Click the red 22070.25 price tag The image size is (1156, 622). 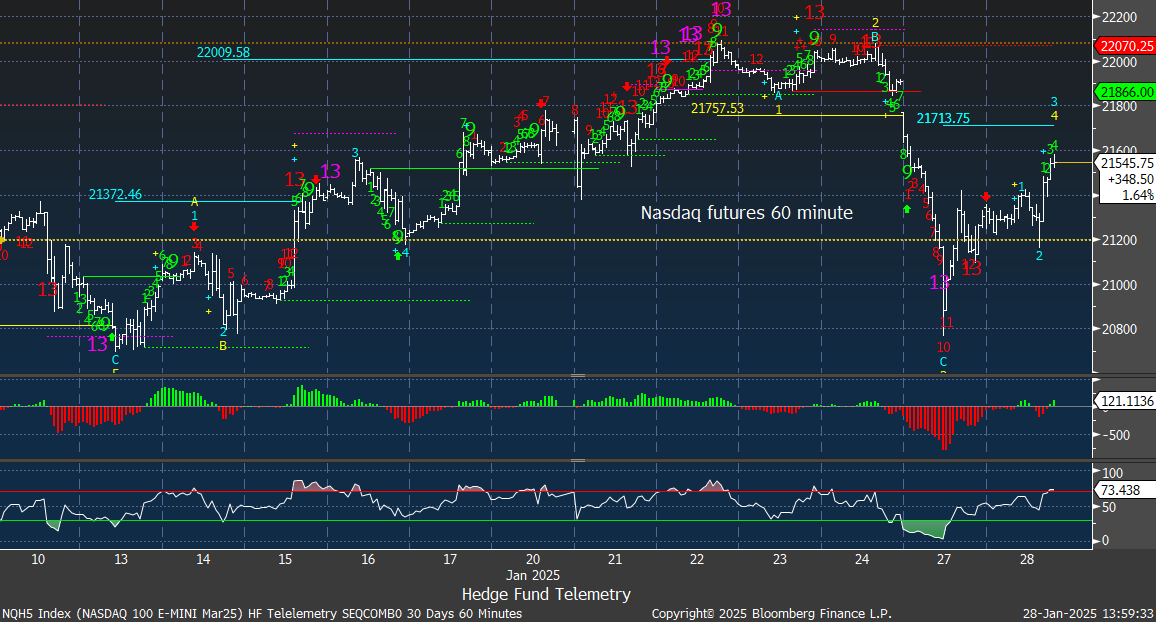1125,46
